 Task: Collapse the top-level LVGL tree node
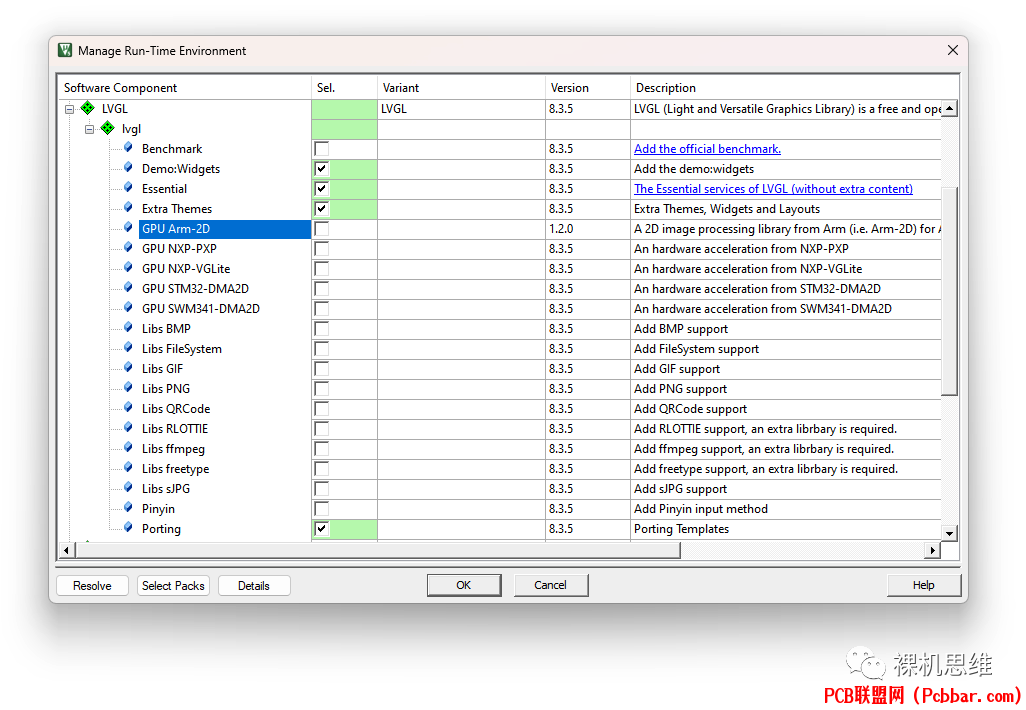pos(69,109)
